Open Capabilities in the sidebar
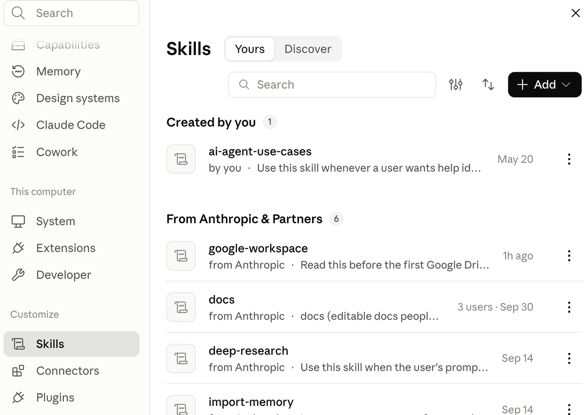The width and height of the screenshot is (585, 415). tap(71, 45)
